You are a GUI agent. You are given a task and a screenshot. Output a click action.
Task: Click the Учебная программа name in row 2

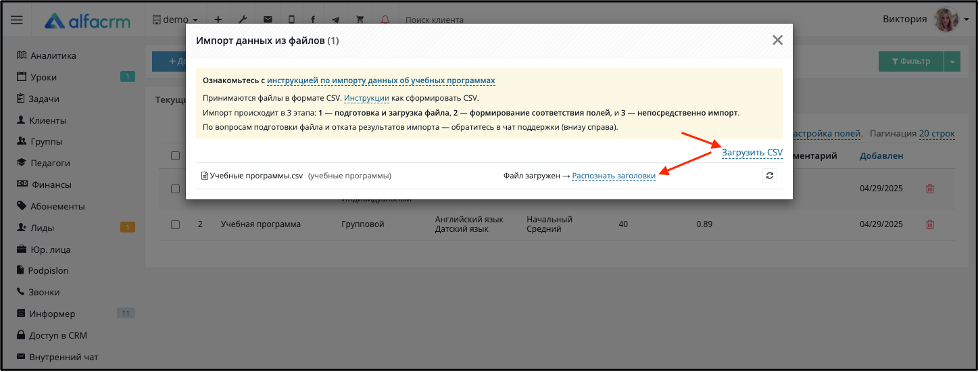coord(260,224)
